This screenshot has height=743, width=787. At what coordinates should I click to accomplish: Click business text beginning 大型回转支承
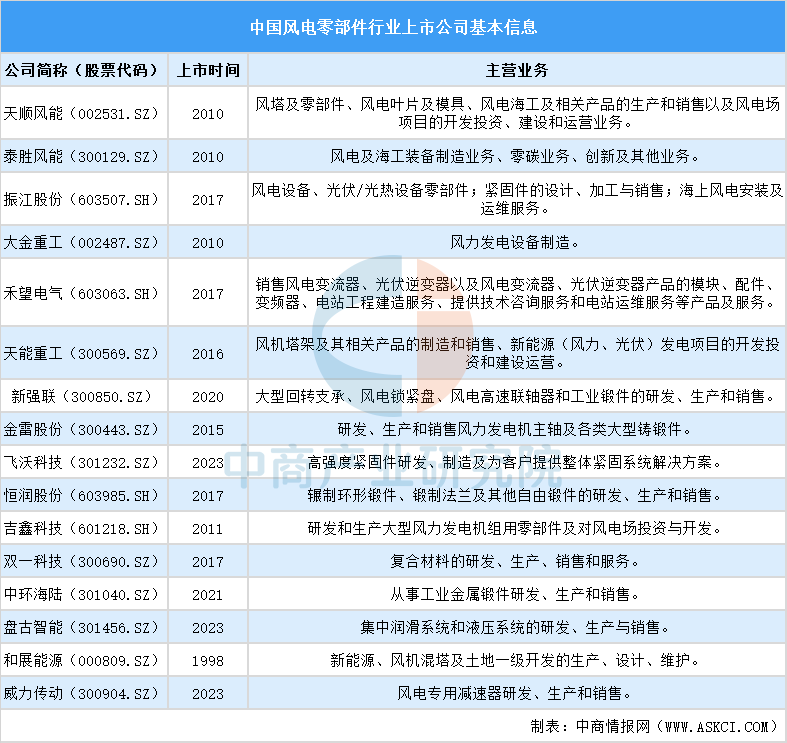pos(516,397)
